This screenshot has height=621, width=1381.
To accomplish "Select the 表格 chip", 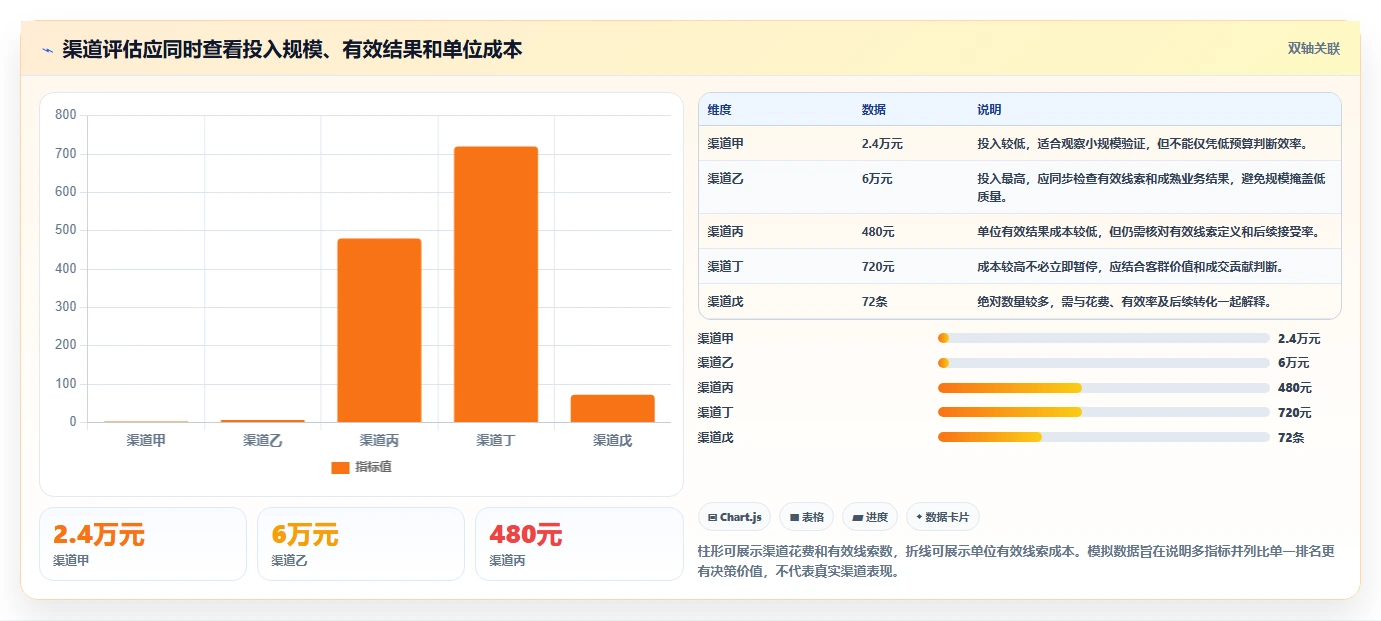I will pos(807,517).
